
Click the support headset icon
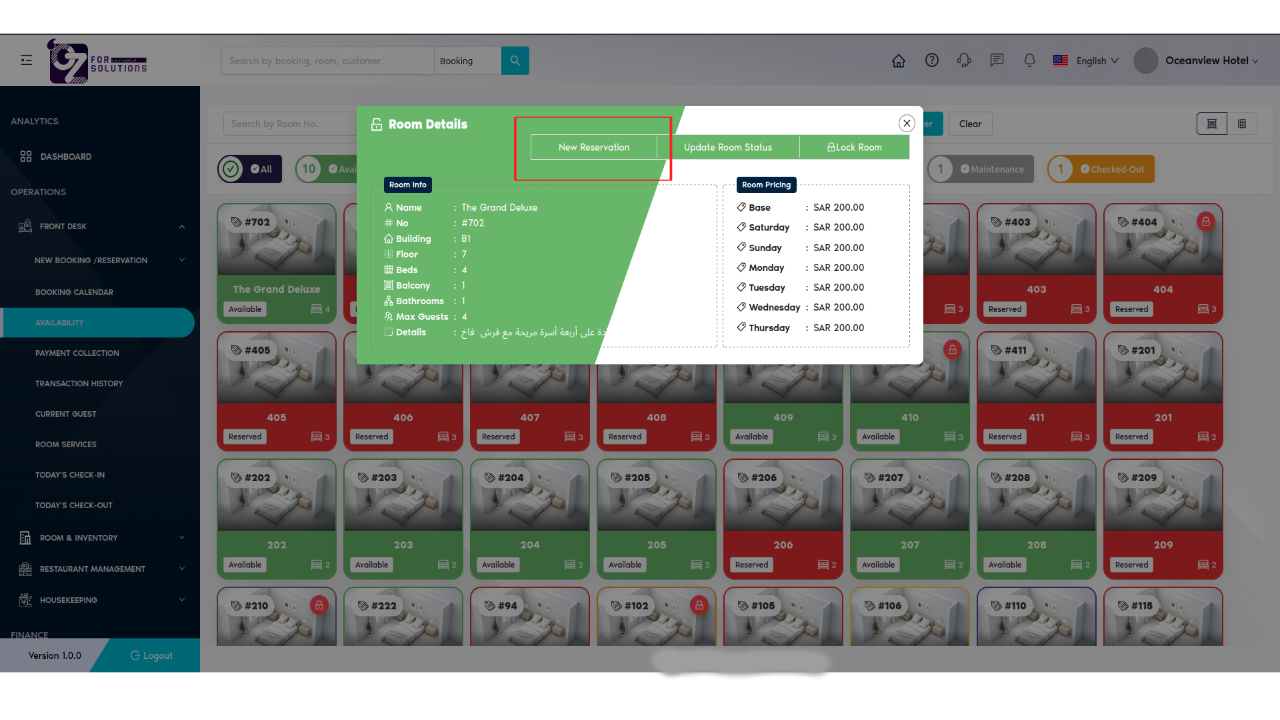[964, 61]
